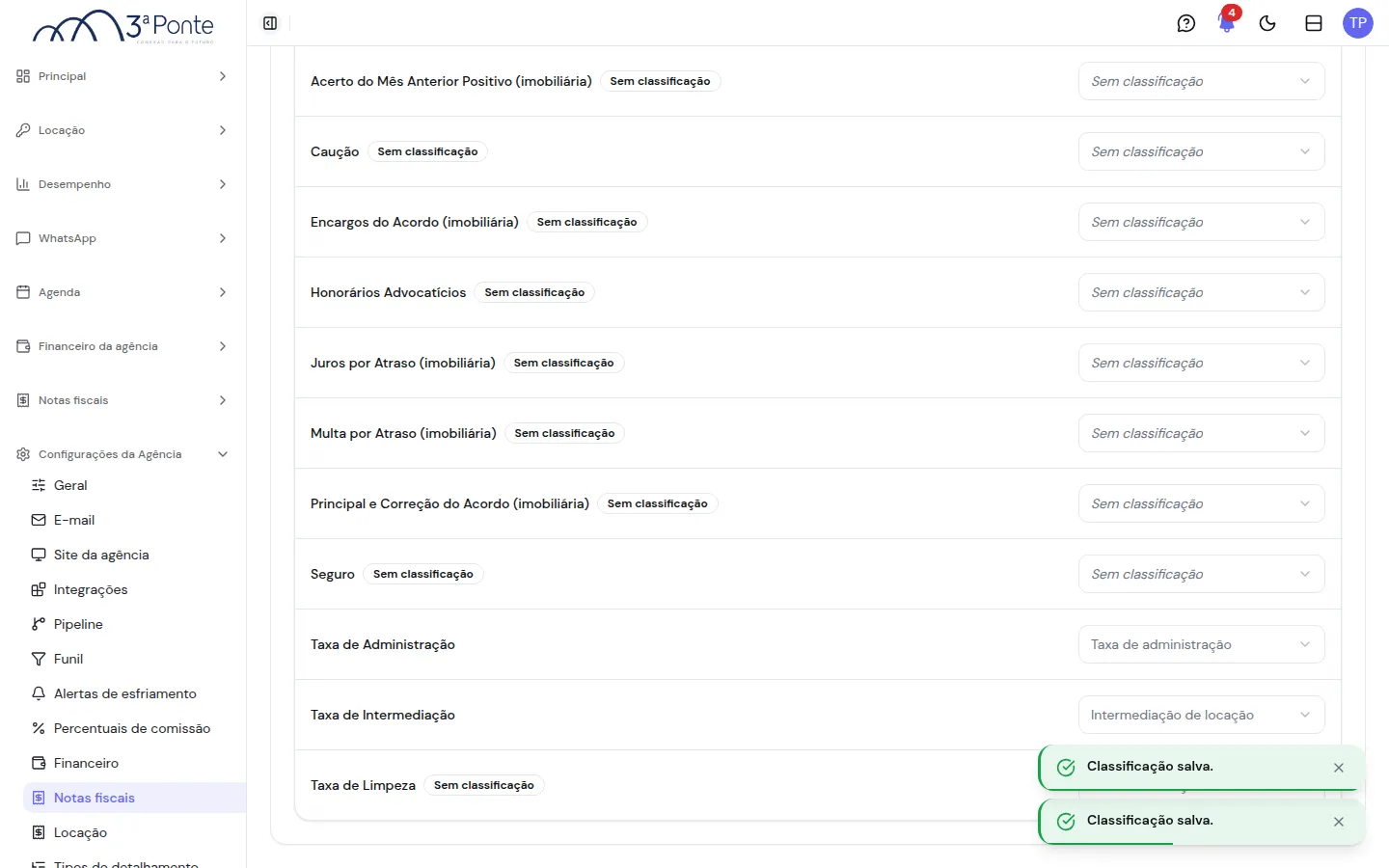This screenshot has height=868, width=1389.
Task: Click the grid icon beside Principal
Action: coord(23,76)
